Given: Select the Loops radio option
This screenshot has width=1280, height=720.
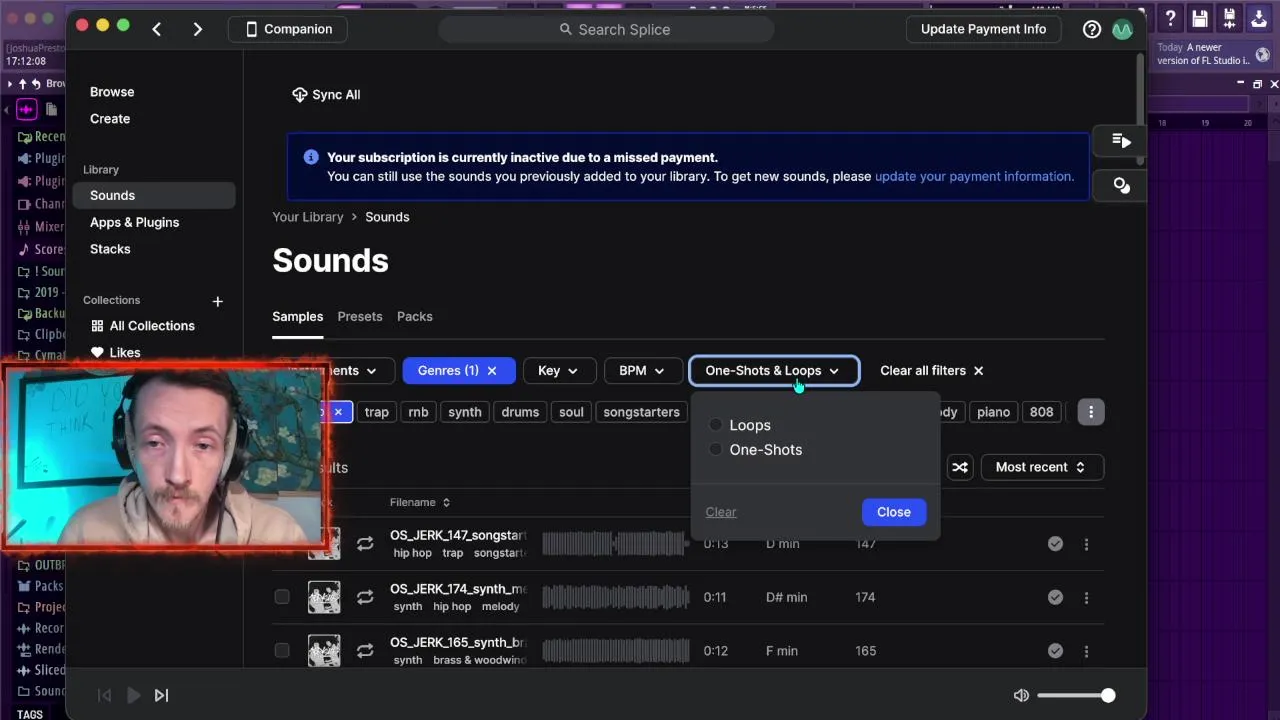Looking at the screenshot, I should [715, 425].
